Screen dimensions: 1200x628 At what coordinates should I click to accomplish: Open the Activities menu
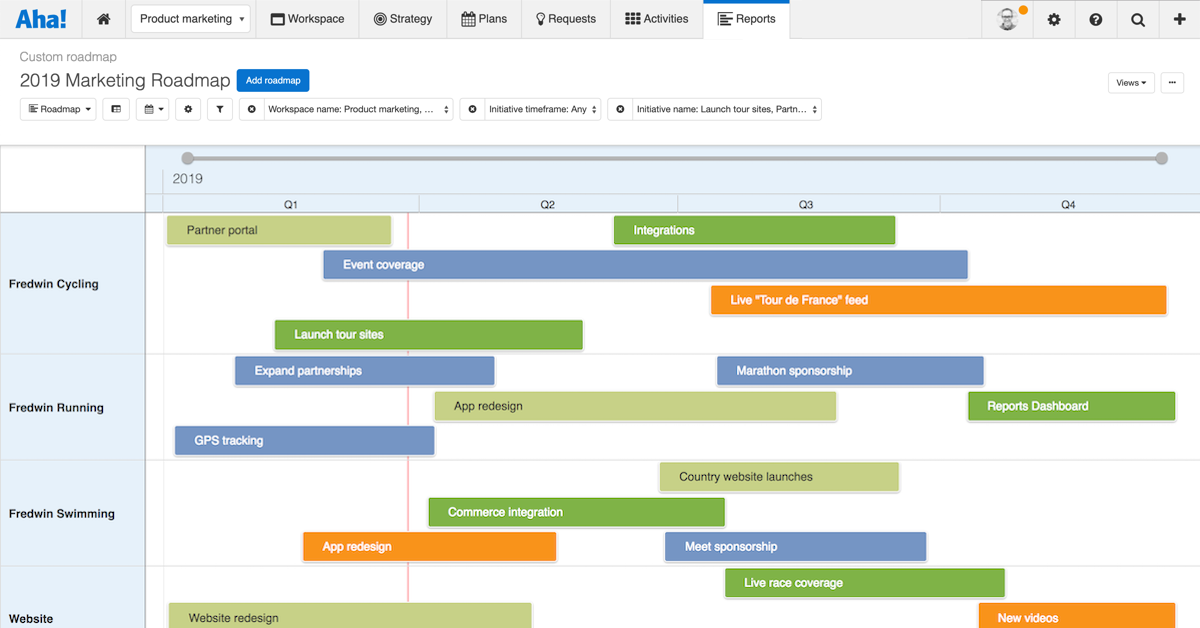[656, 19]
